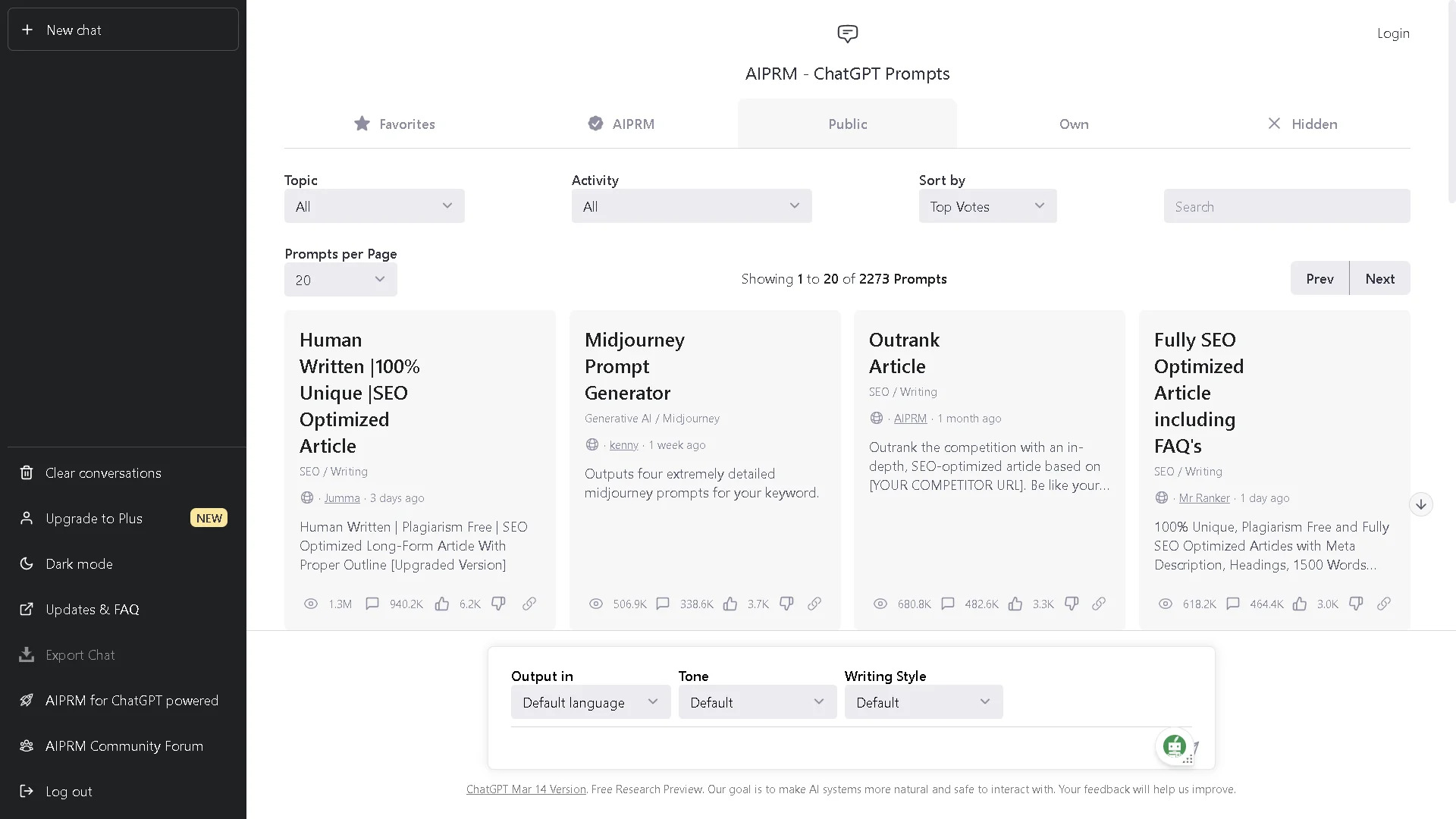Go to the Next page of prompts
This screenshot has height=819, width=1456.
pyautogui.click(x=1380, y=278)
